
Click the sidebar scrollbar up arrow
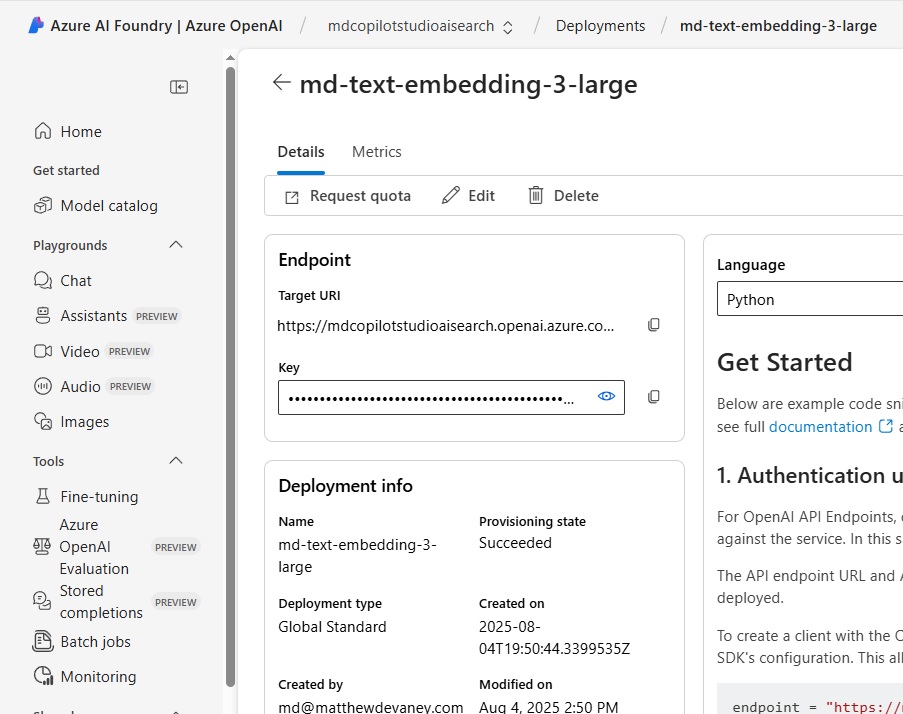(230, 58)
